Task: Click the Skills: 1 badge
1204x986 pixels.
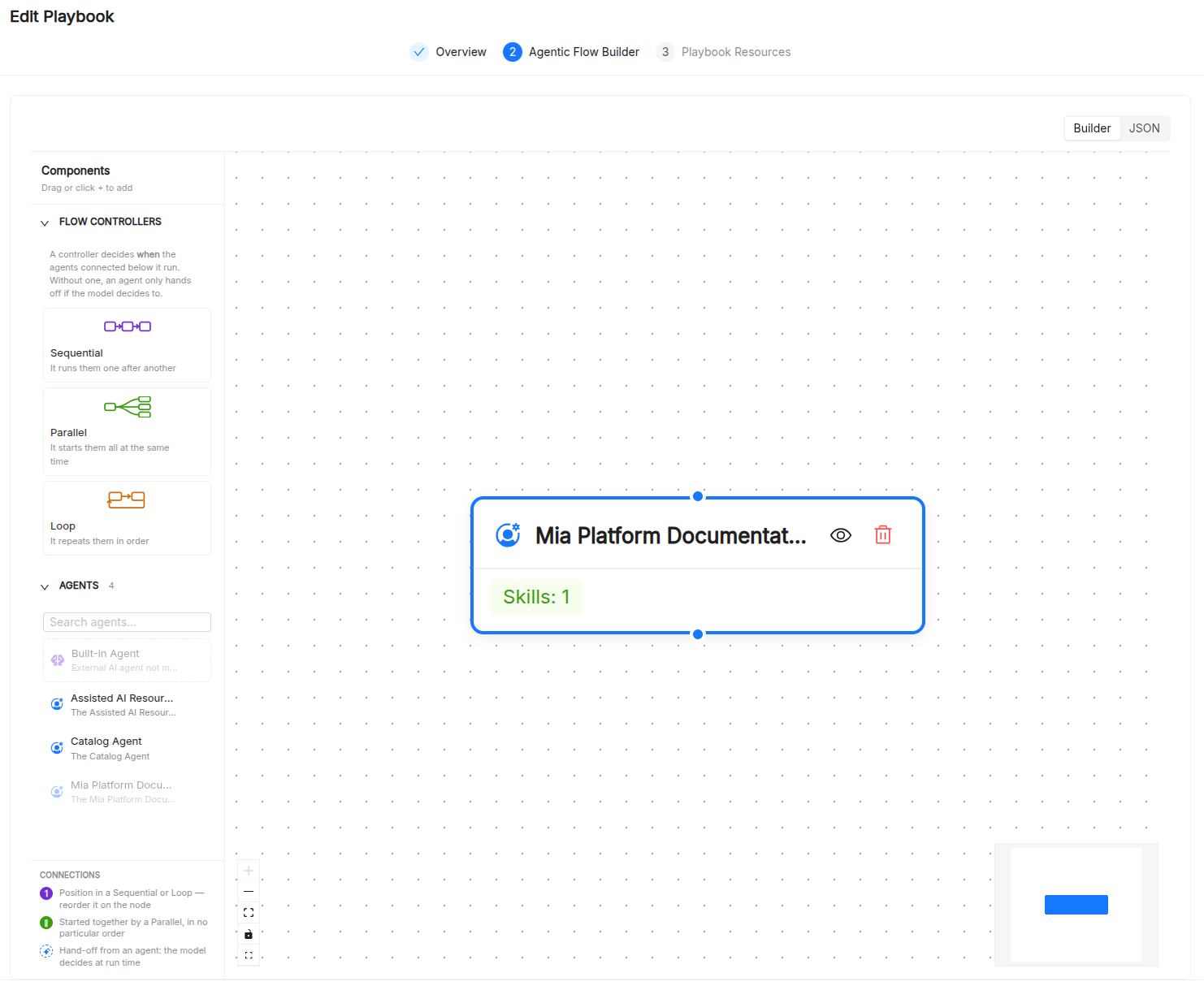Action: click(x=536, y=597)
